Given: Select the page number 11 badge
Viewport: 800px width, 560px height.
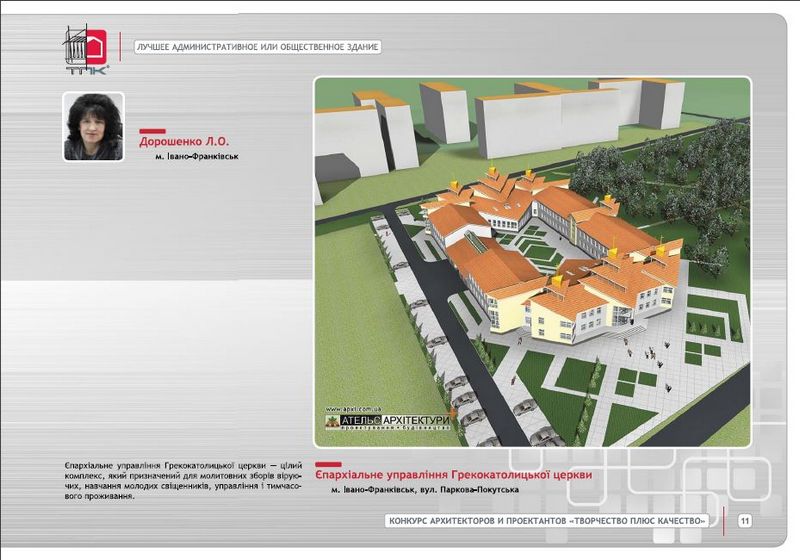Looking at the screenshot, I should pos(745,521).
